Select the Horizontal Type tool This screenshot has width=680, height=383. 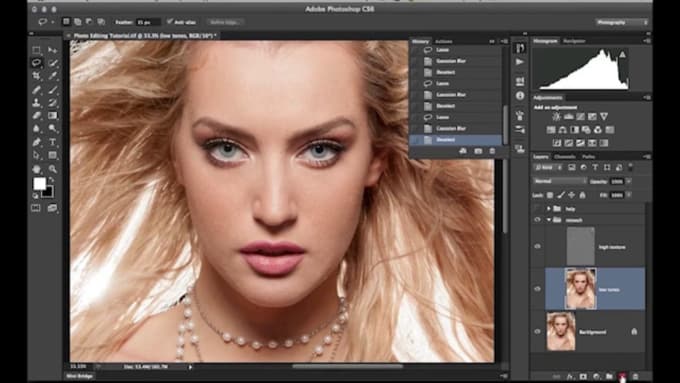[x=52, y=142]
